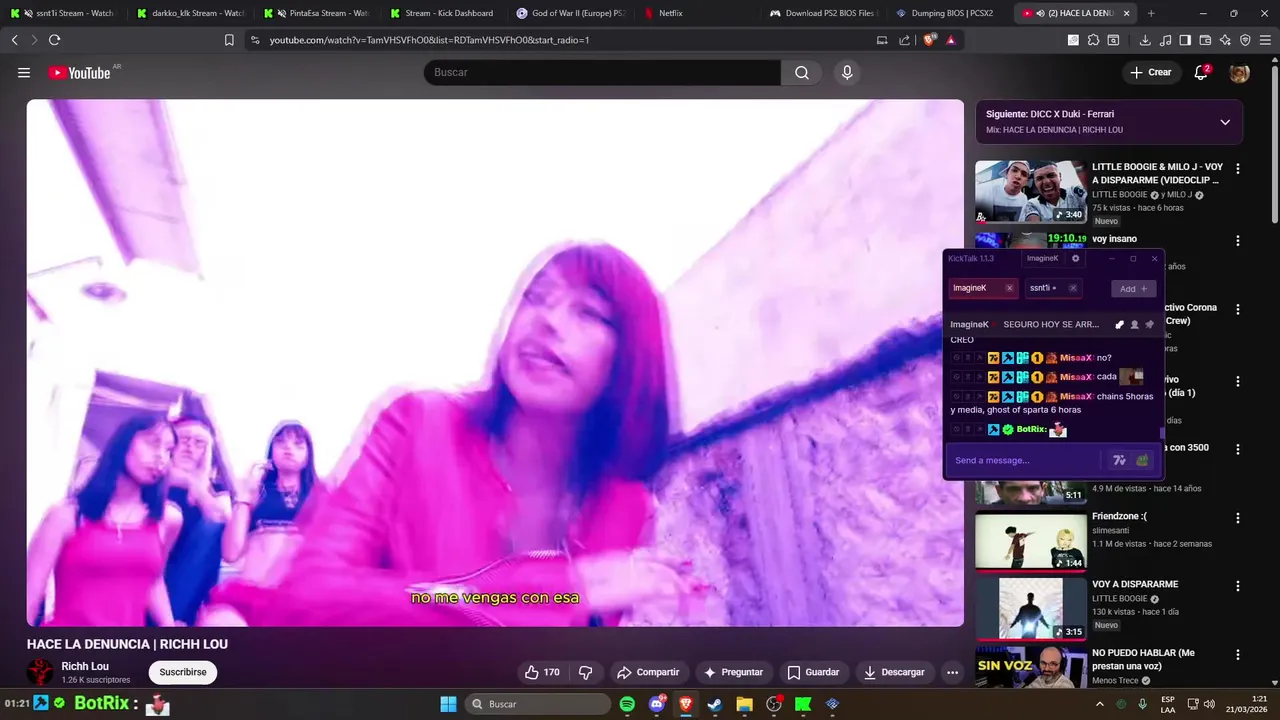The height and width of the screenshot is (720, 1280).
Task: Open KickTalk 7TV emote picker
Action: click(x=1119, y=460)
